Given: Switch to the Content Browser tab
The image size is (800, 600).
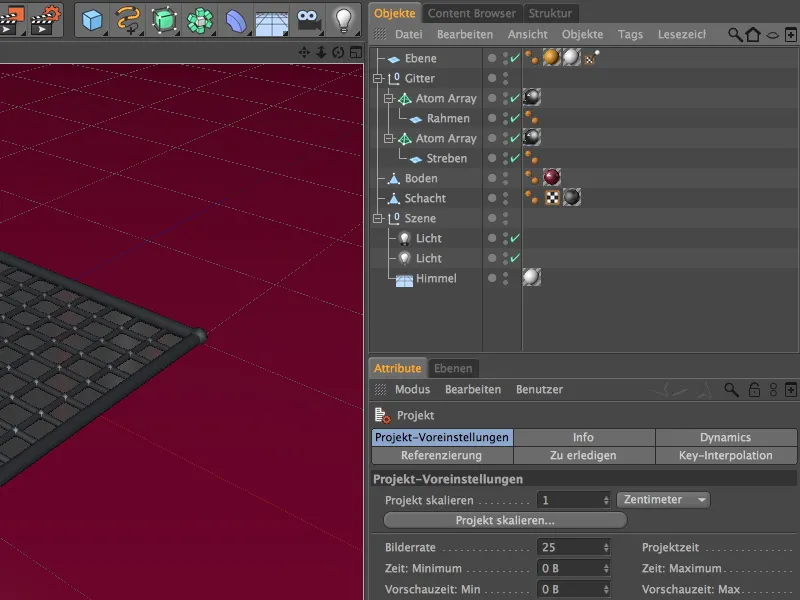Looking at the screenshot, I should (471, 13).
